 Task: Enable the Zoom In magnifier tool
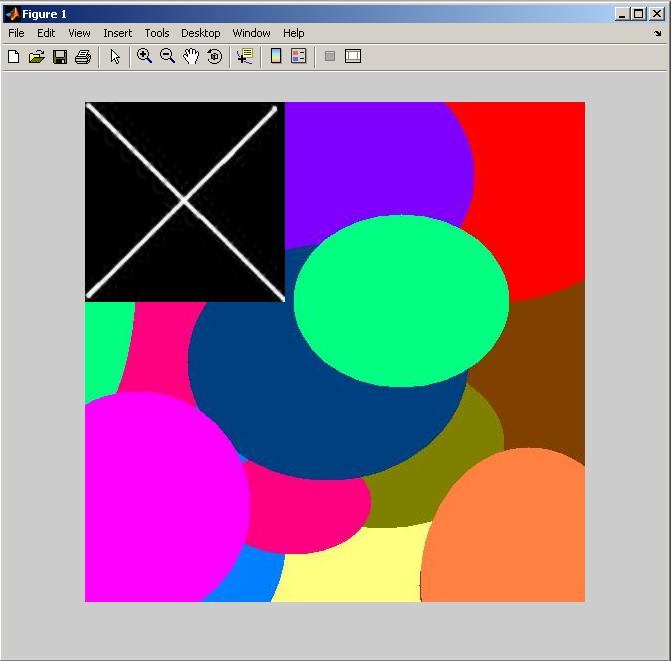[145, 57]
